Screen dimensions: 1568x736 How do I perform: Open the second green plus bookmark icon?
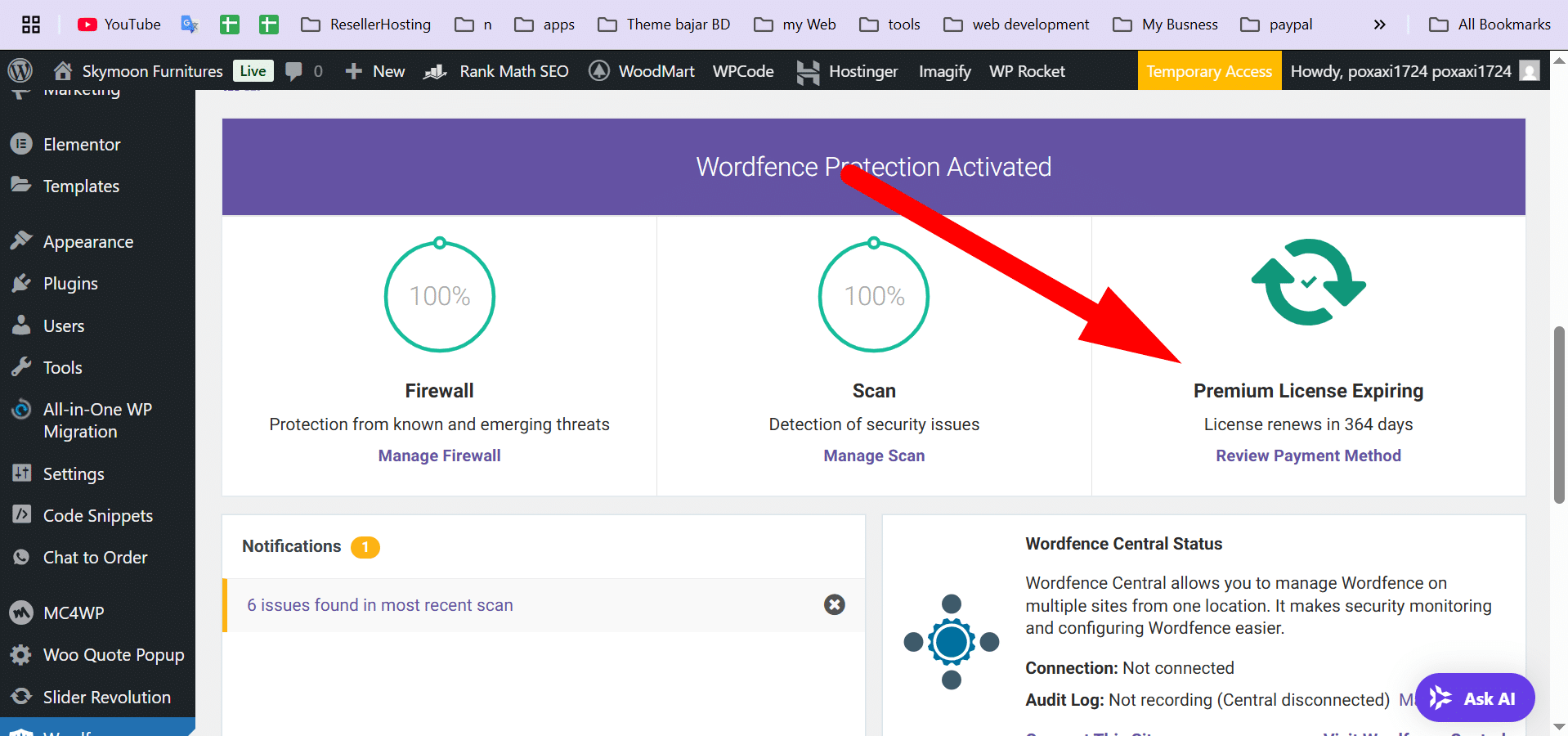tap(269, 25)
